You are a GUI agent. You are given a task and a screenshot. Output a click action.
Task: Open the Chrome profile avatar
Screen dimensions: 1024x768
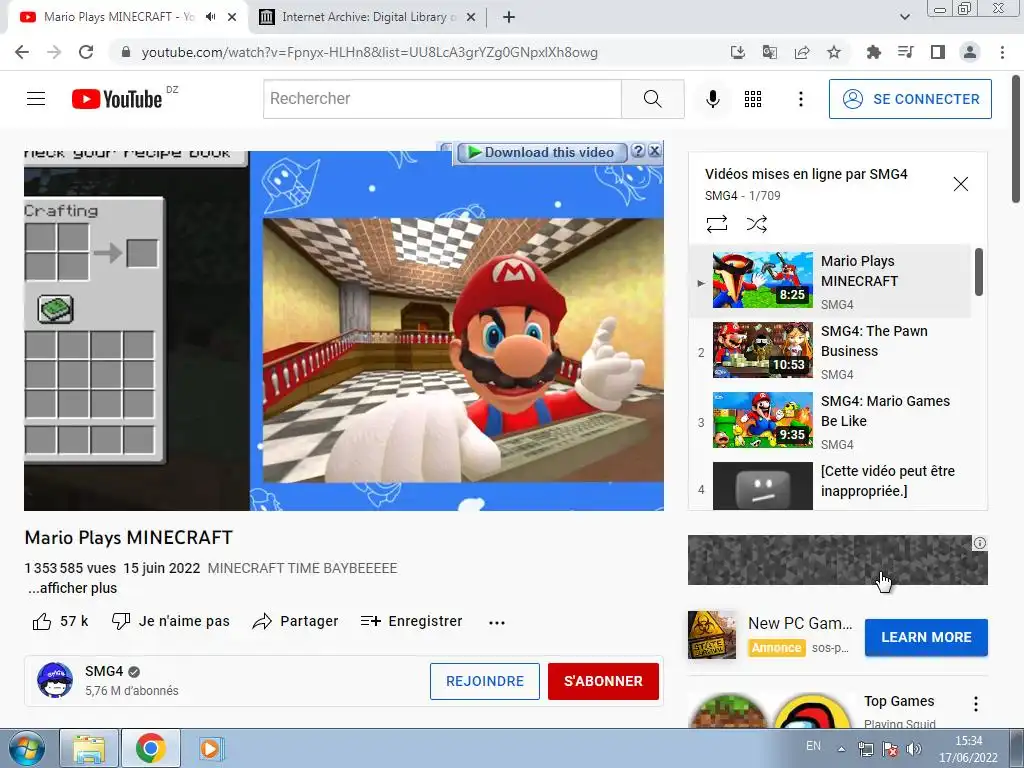click(x=970, y=52)
